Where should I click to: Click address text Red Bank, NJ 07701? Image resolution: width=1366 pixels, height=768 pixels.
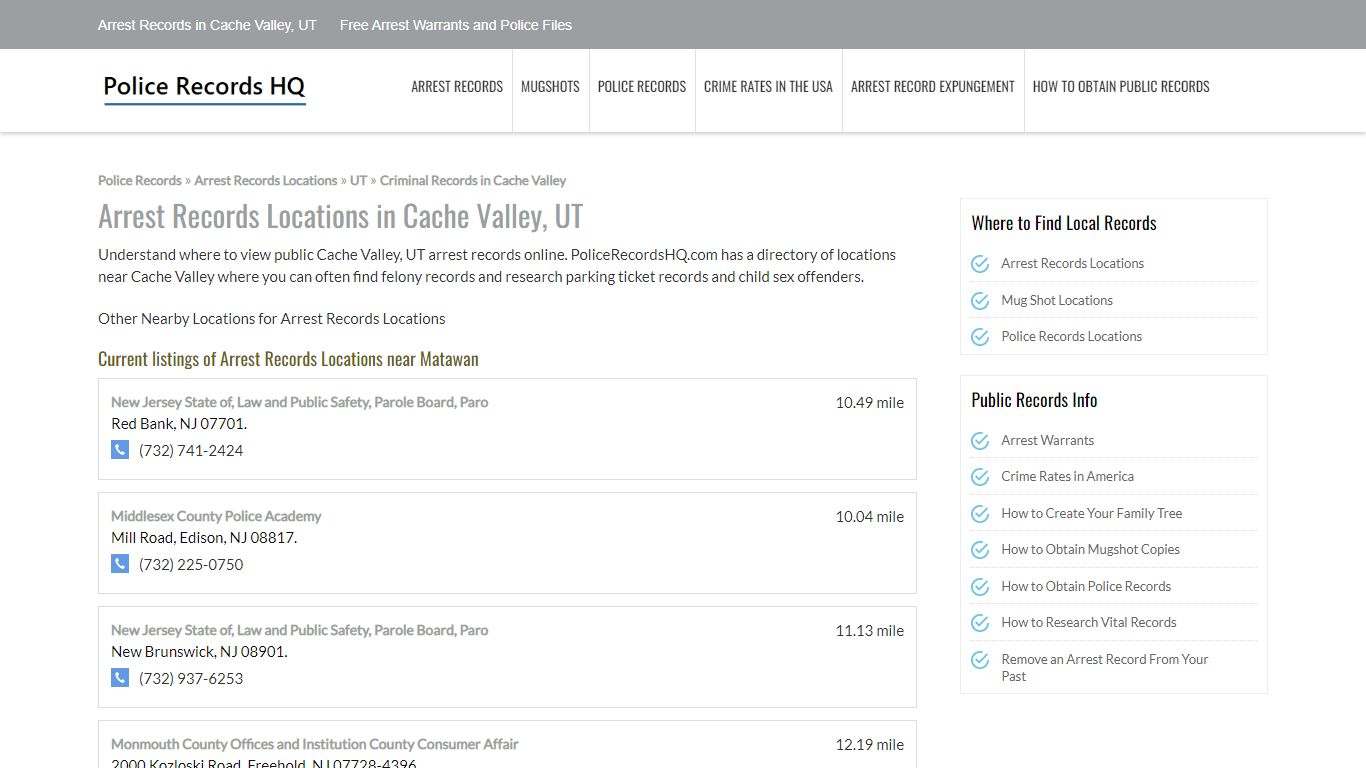click(x=179, y=424)
